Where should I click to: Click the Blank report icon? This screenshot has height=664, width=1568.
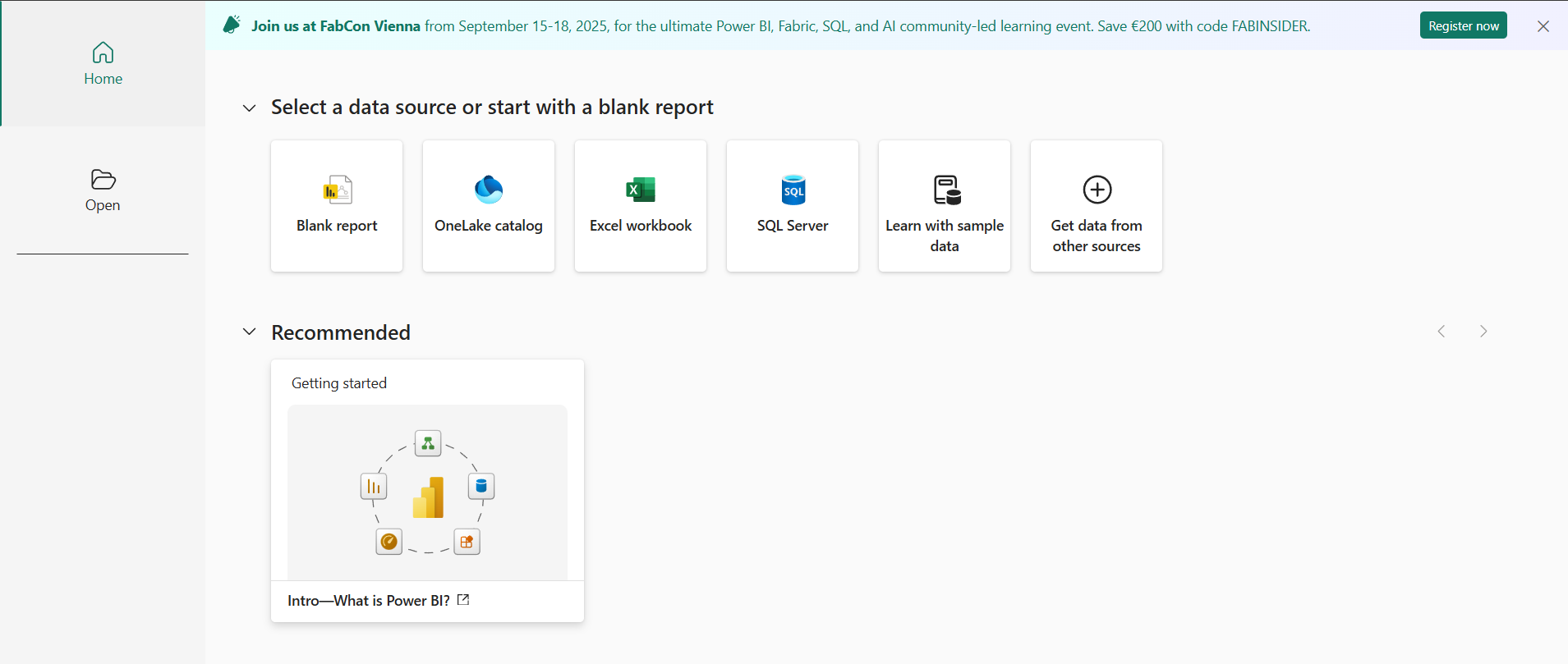click(x=337, y=190)
